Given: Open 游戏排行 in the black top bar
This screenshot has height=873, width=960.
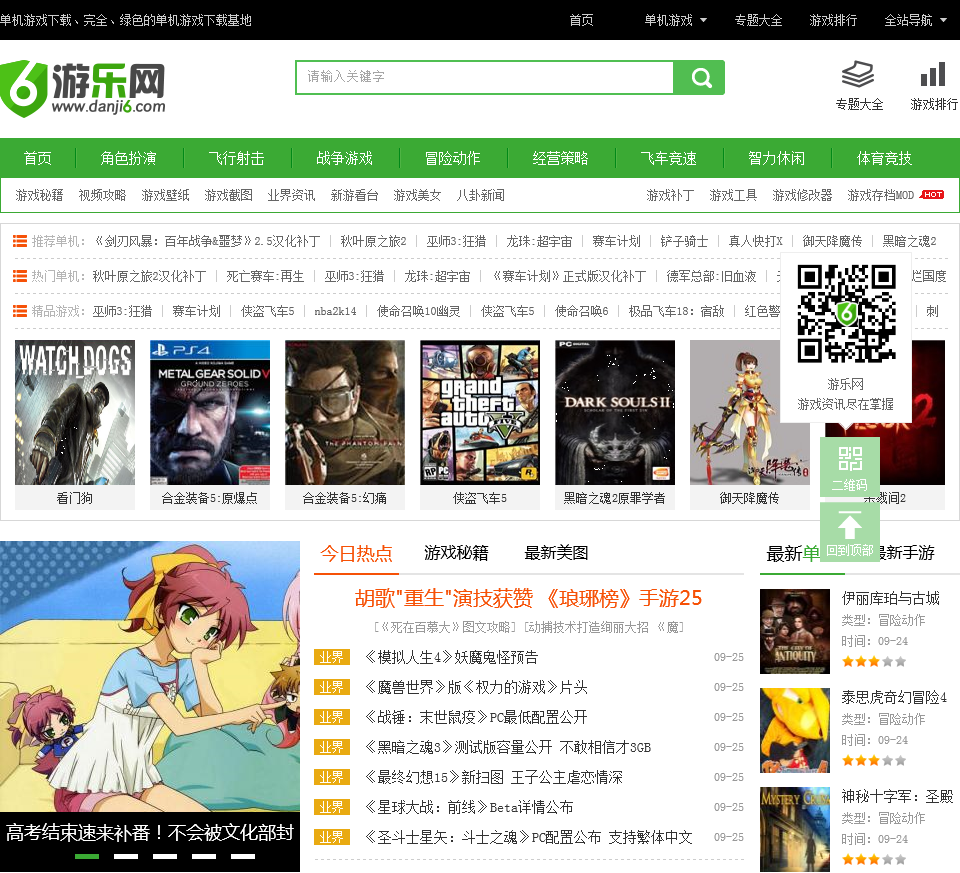Looking at the screenshot, I should (833, 20).
